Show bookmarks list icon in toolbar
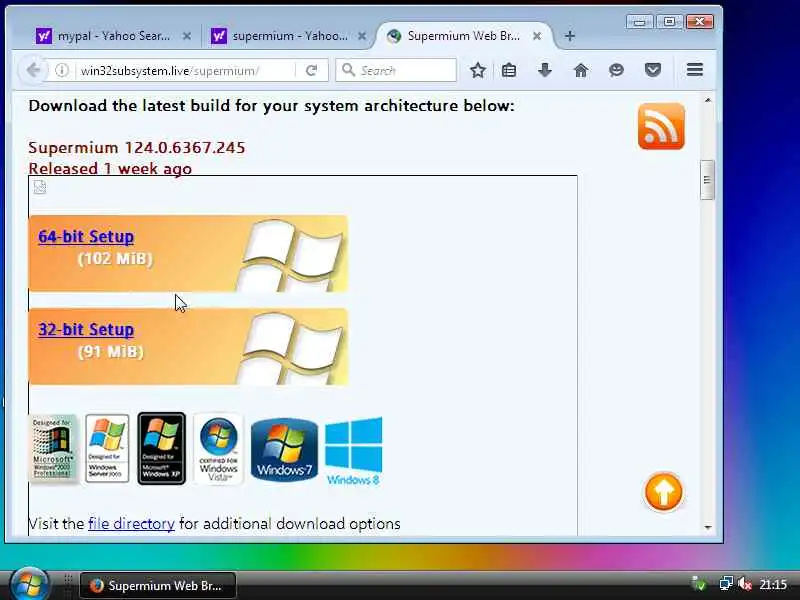This screenshot has width=800, height=600. [x=509, y=70]
